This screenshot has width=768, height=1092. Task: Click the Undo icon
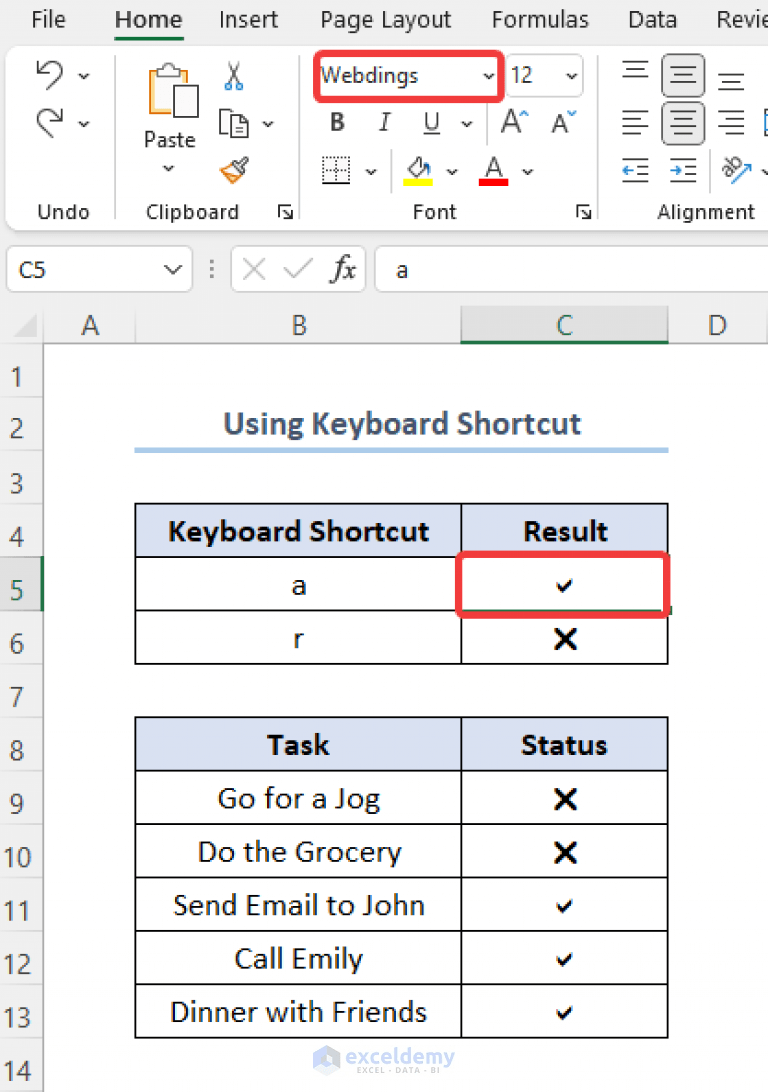[48, 74]
